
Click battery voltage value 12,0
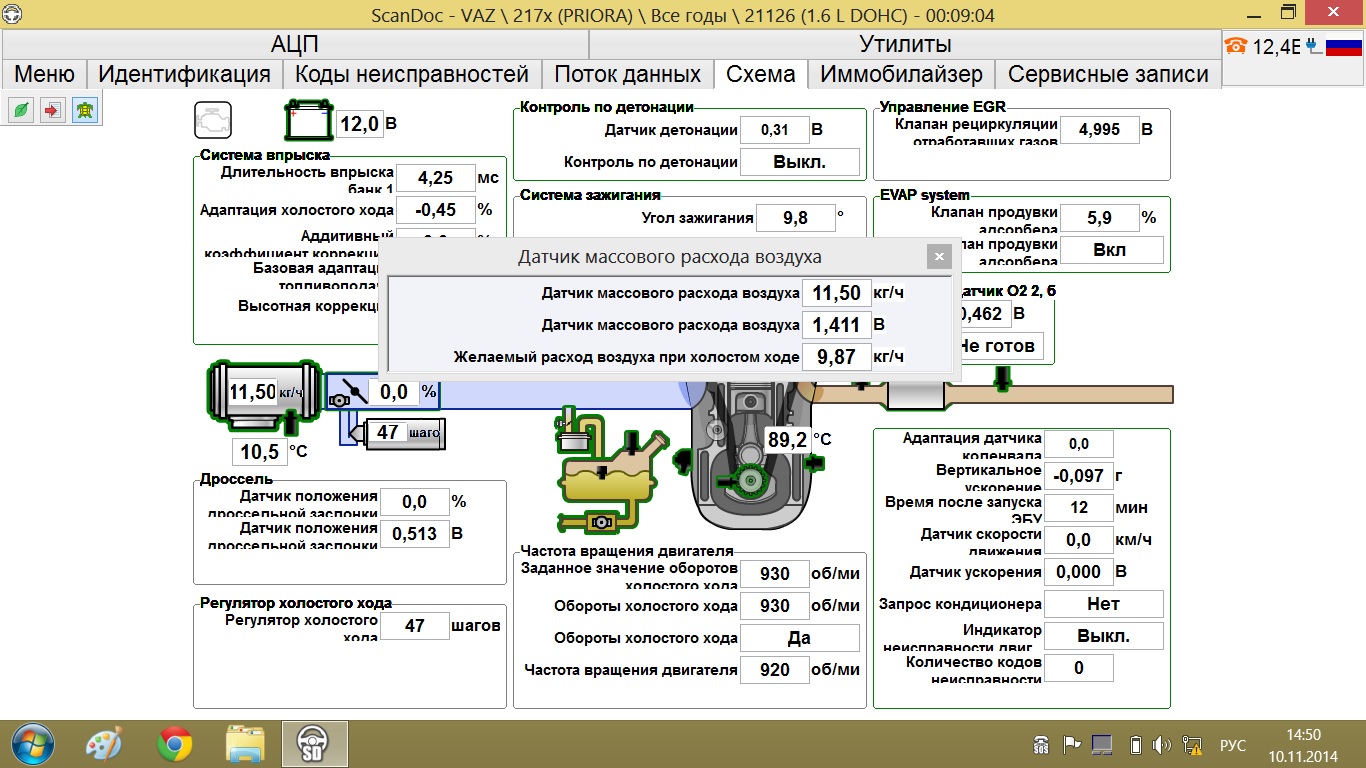359,124
